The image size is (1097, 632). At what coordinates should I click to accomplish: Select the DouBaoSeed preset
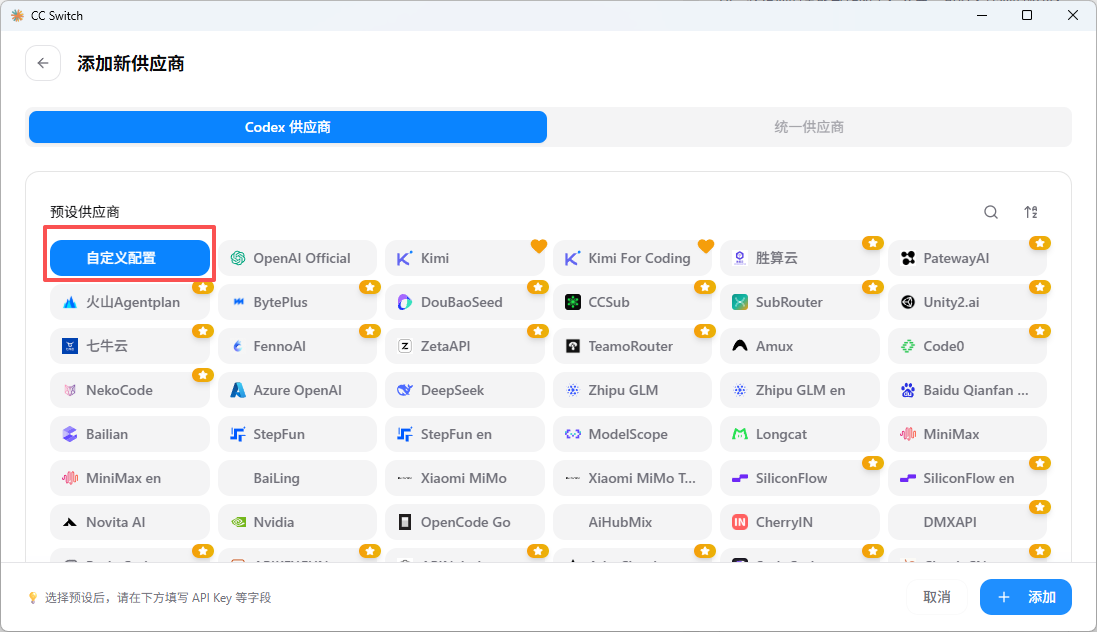click(465, 302)
